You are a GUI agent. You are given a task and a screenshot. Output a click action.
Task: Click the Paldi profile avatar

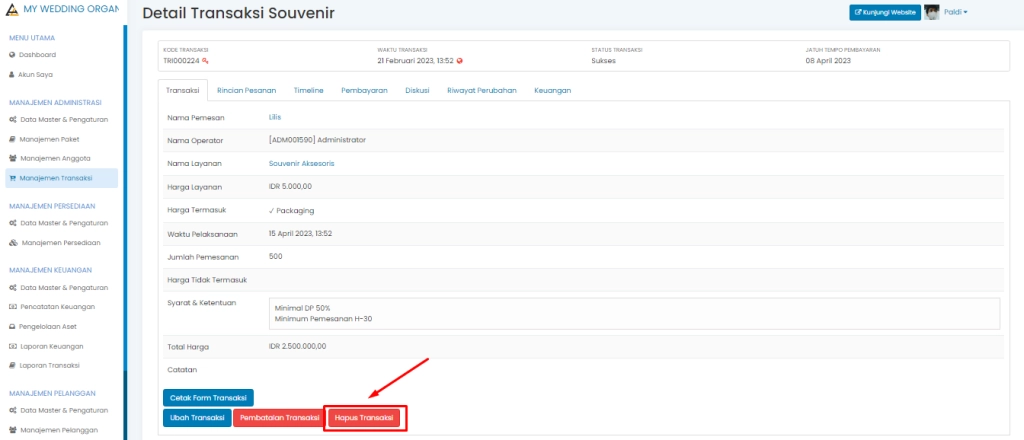tap(932, 12)
